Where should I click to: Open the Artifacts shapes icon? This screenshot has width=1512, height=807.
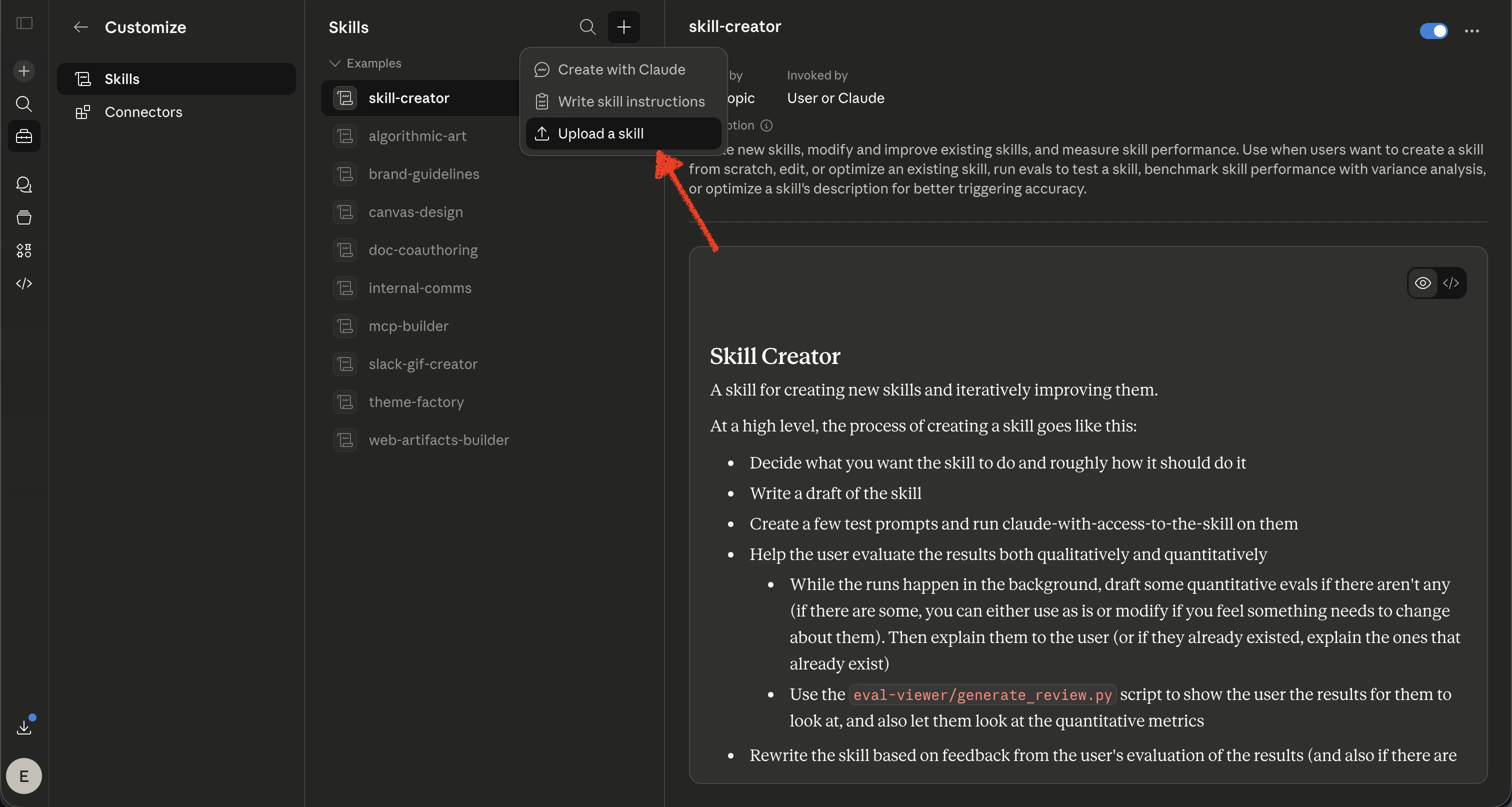pyautogui.click(x=24, y=250)
